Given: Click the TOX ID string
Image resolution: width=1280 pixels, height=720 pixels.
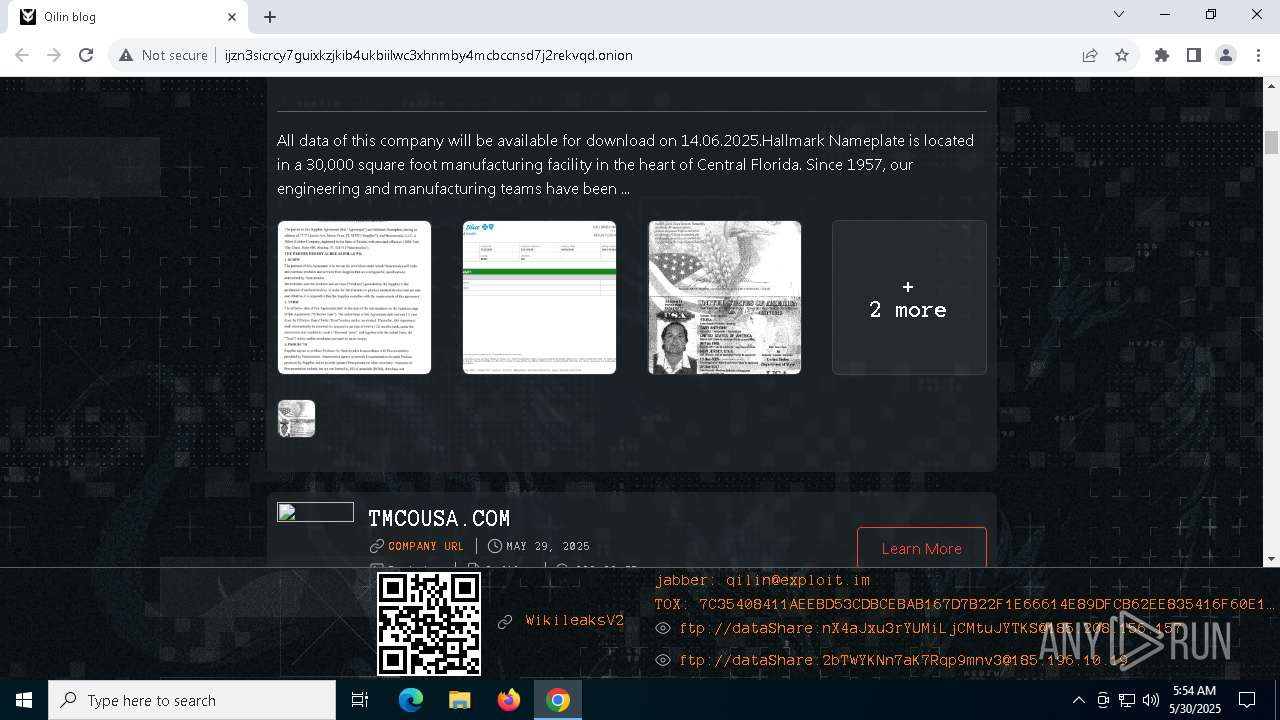Looking at the screenshot, I should (x=965, y=604).
